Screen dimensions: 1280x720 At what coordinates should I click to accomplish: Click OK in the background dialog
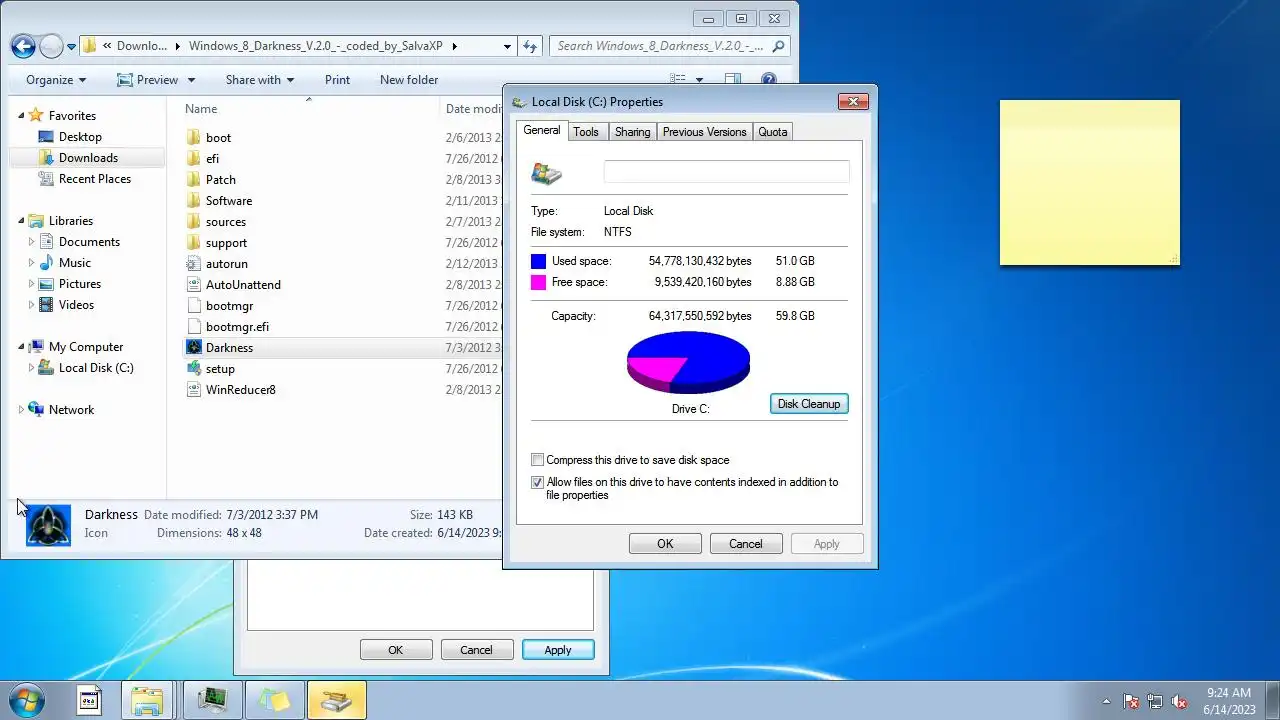click(x=396, y=650)
